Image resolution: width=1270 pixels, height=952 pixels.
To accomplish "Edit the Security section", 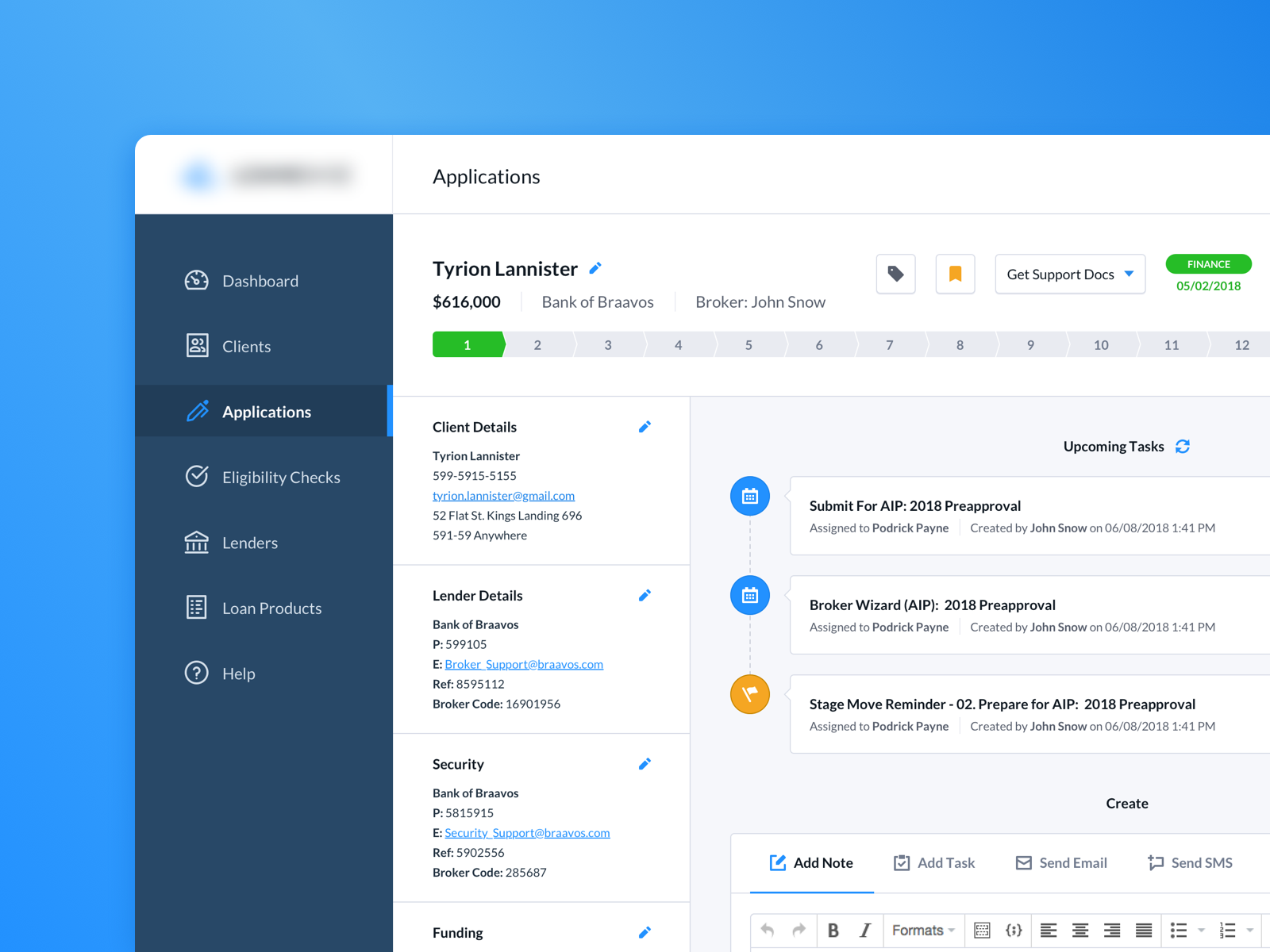I will [x=645, y=763].
